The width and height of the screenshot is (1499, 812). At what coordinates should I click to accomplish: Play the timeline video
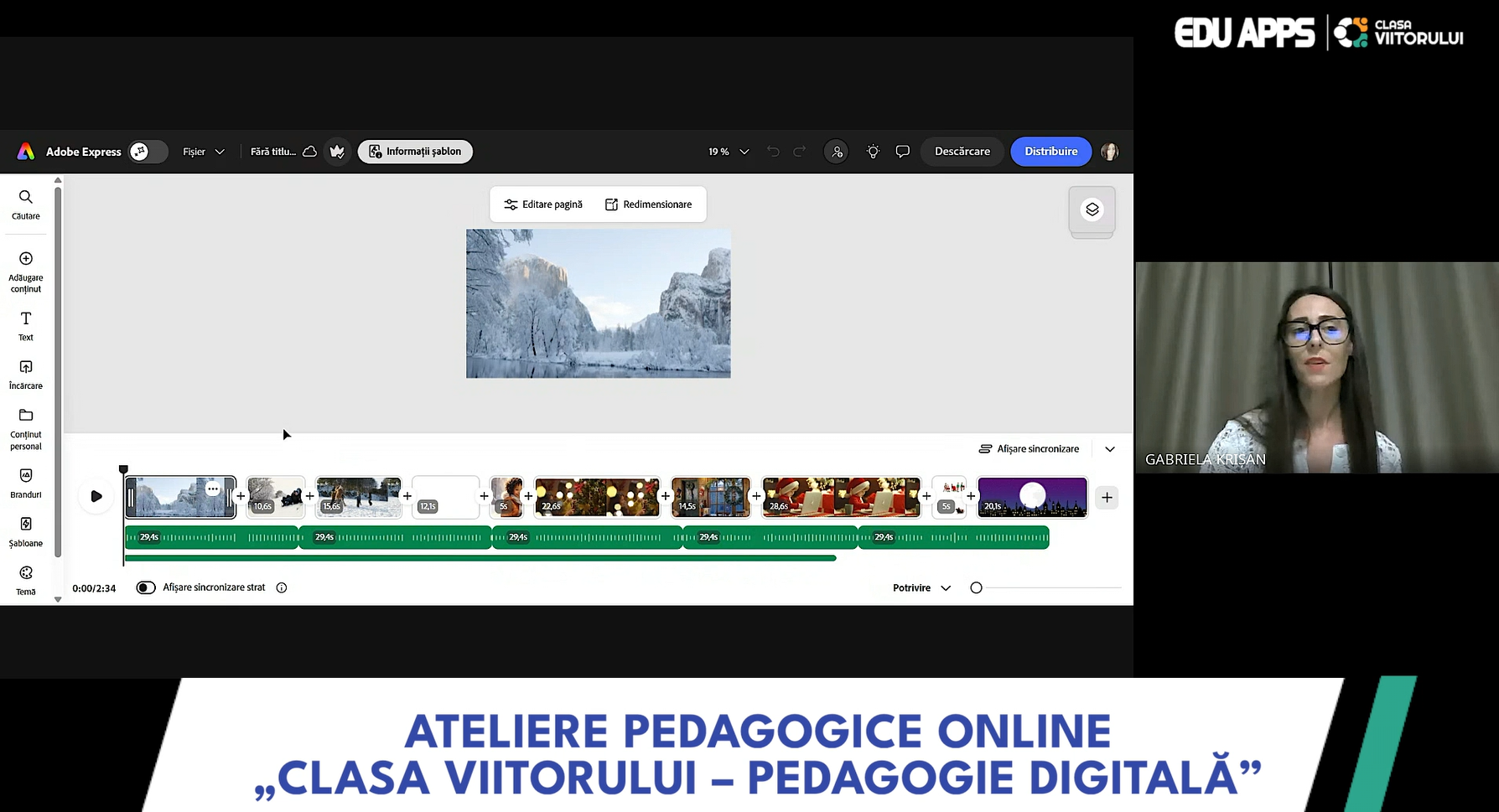(96, 496)
